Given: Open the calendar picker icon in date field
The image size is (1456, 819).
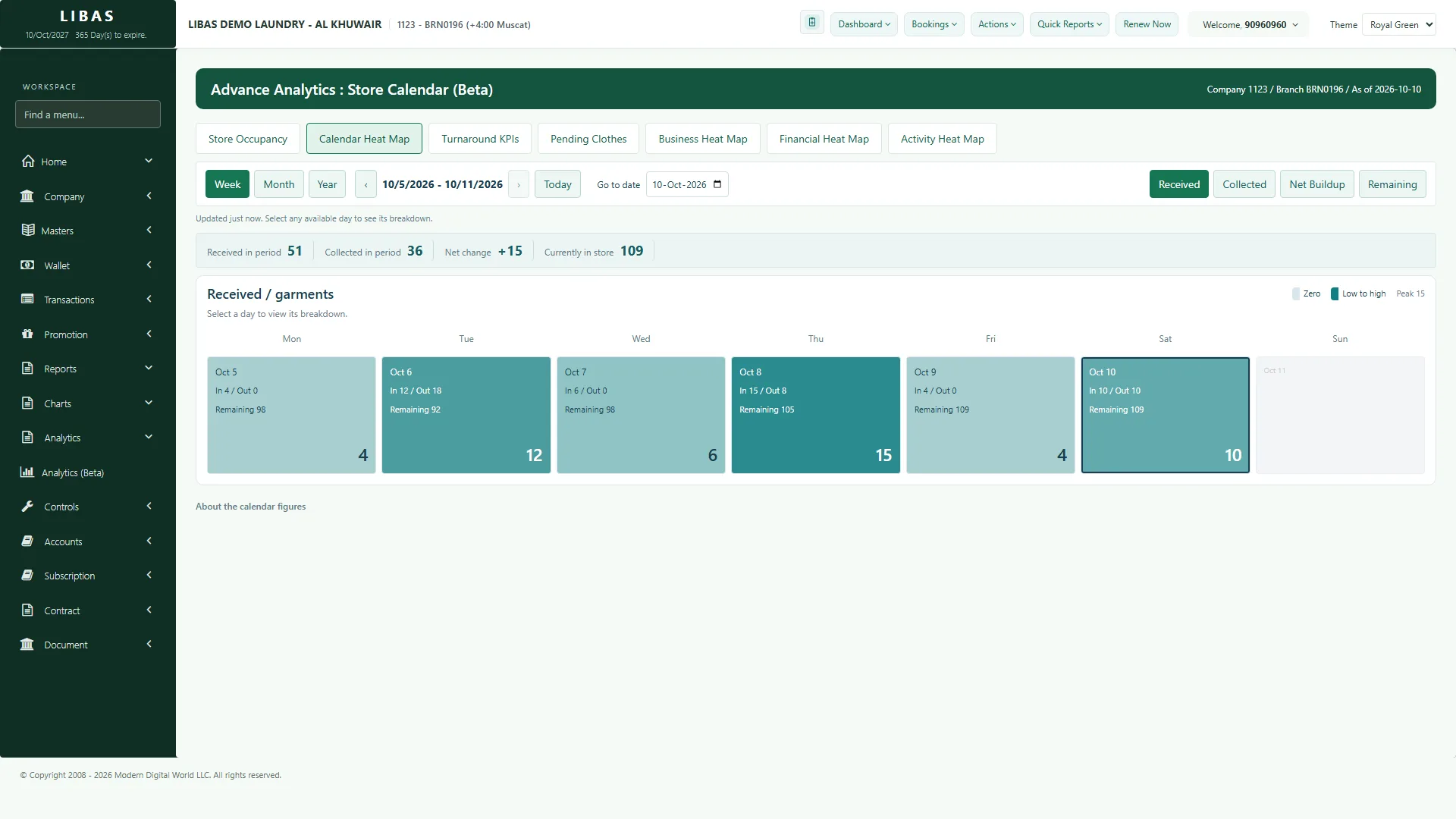Looking at the screenshot, I should [717, 184].
